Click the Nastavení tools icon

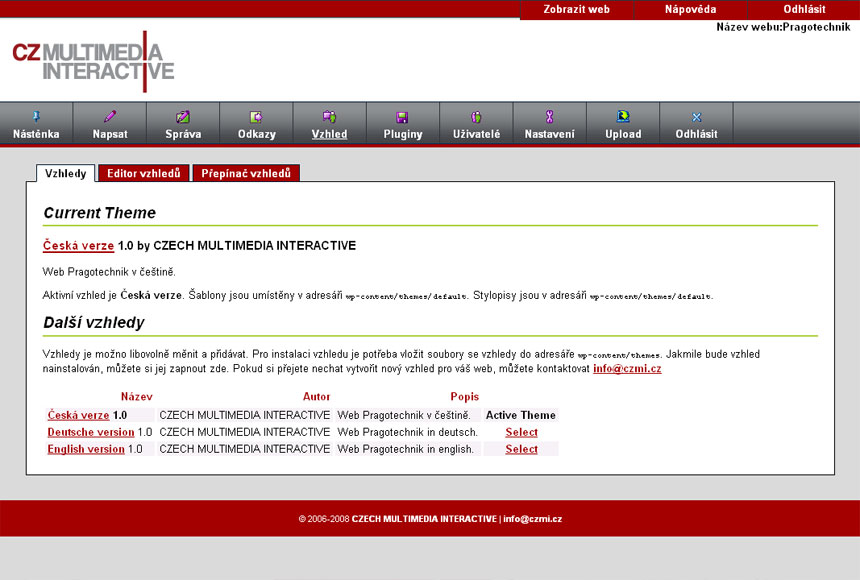pos(550,116)
